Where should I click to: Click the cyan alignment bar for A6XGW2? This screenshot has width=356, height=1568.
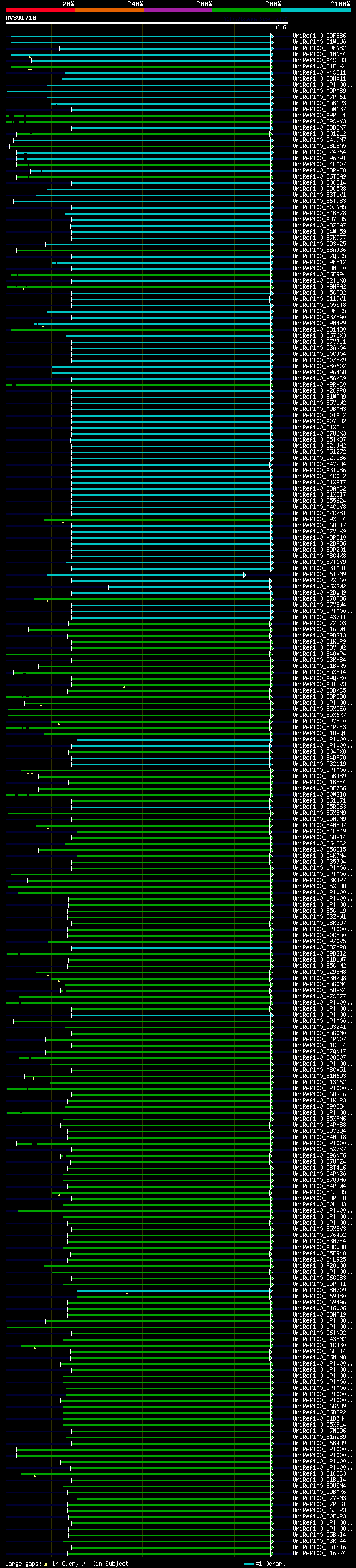[190, 587]
